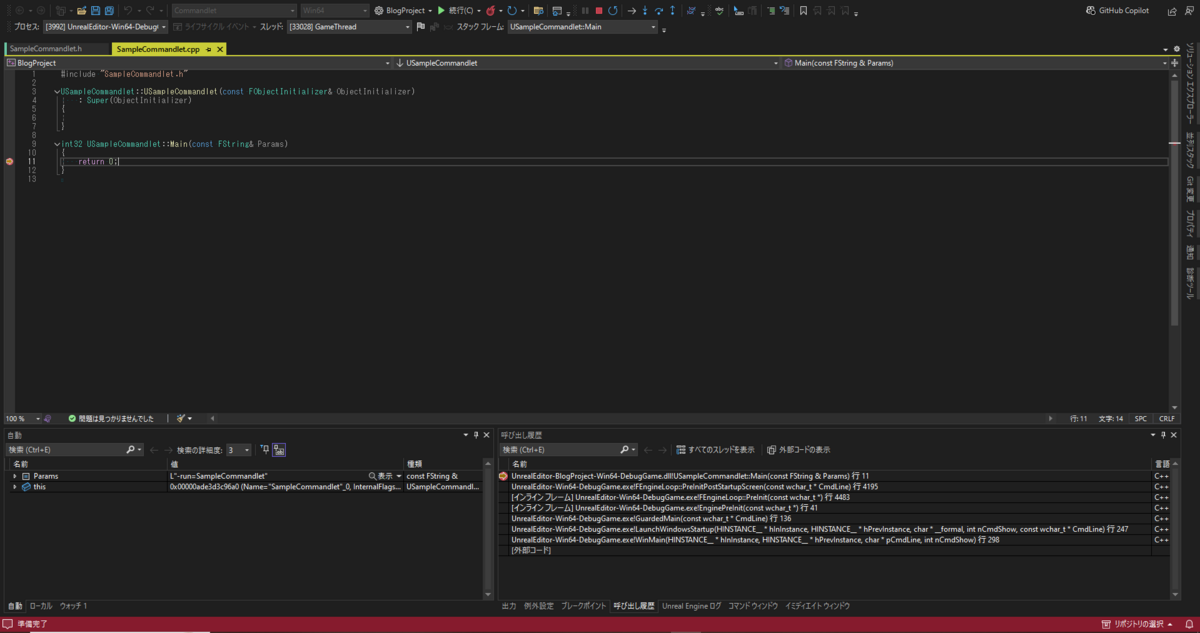Step into the next statement
This screenshot has width=1200, height=633.
(645, 10)
